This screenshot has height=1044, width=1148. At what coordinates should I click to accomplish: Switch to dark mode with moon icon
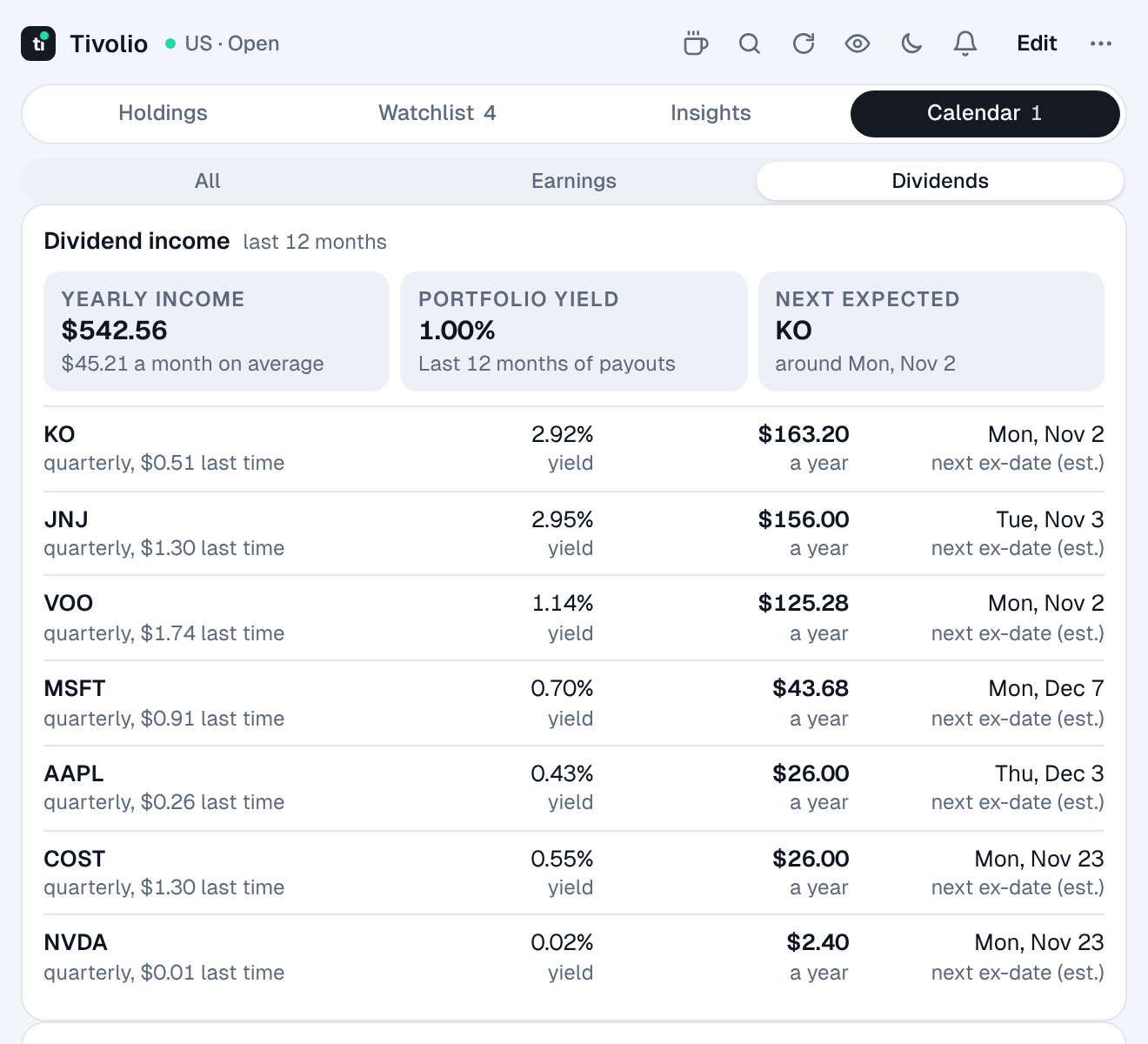tap(911, 43)
